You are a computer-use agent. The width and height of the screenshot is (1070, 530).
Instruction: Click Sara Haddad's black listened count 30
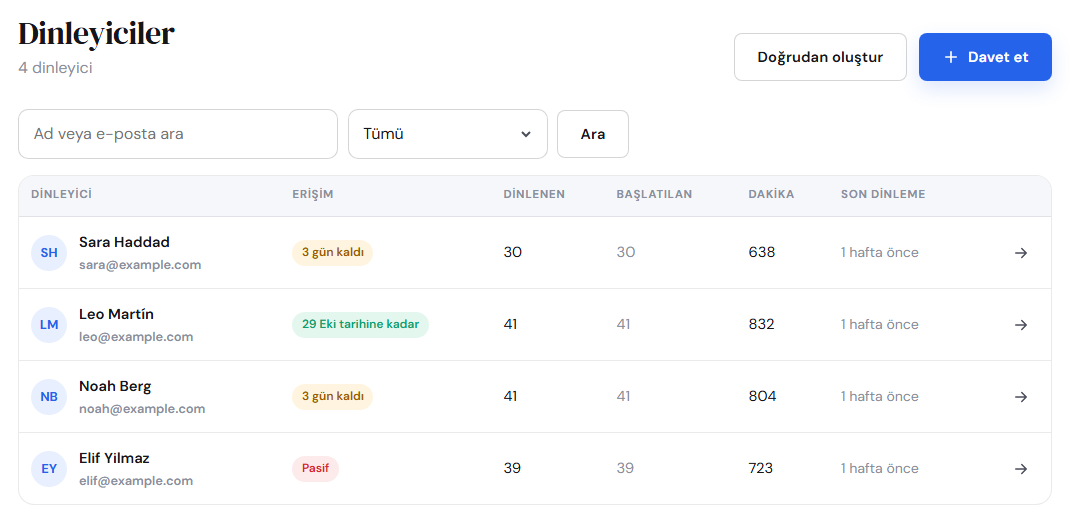tap(512, 253)
